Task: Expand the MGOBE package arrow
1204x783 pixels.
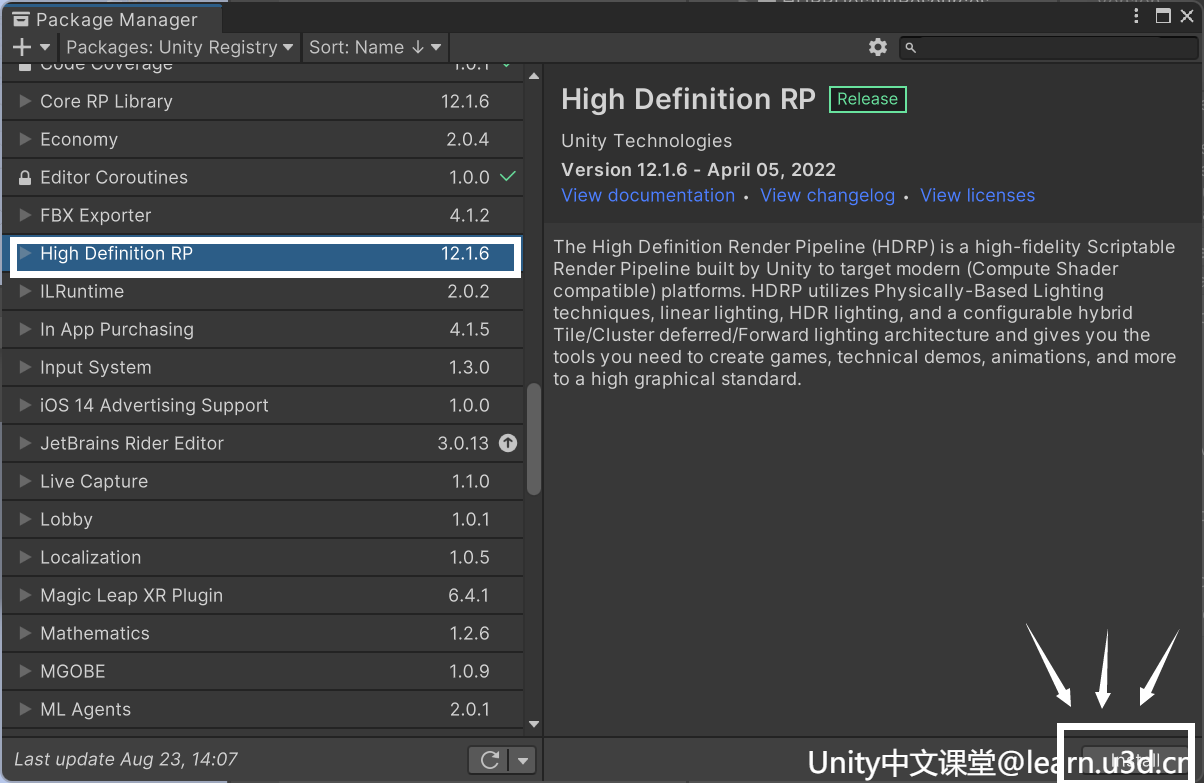Action: [25, 671]
